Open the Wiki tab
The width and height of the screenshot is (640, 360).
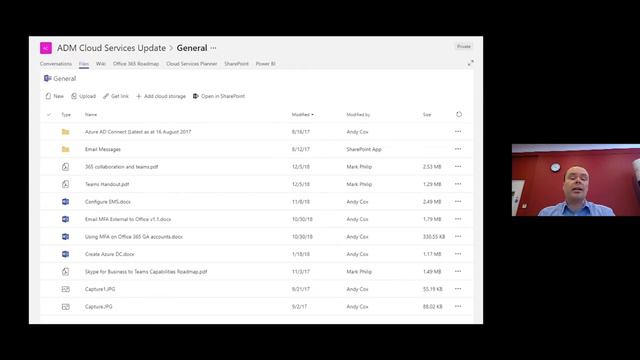click(101, 64)
